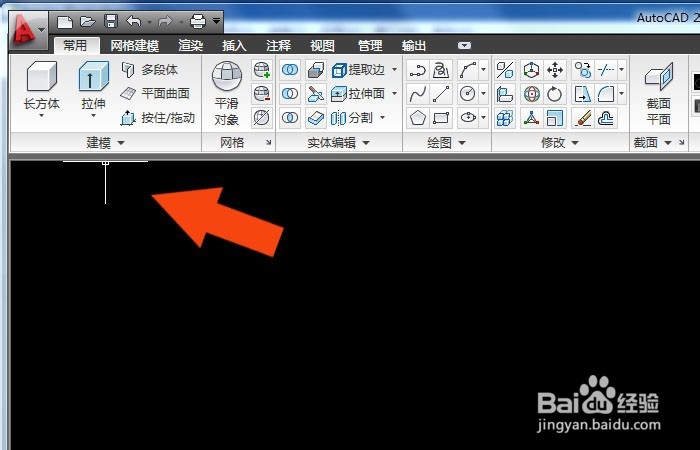The height and width of the screenshot is (450, 700).
Task: Open the 拉伸面 dropdown arrow
Action: pos(395,94)
